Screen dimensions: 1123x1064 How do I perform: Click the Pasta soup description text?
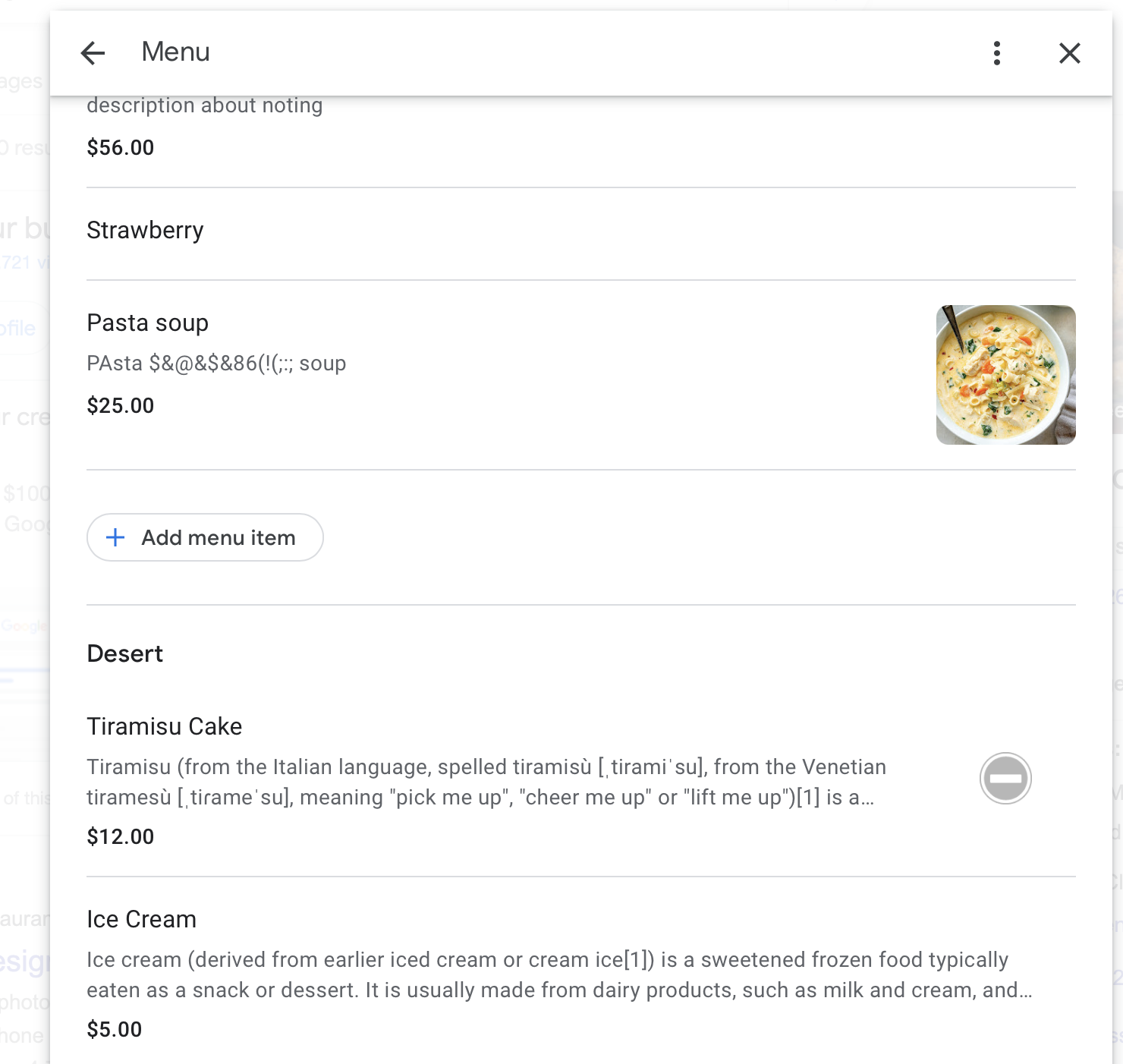[x=216, y=364]
